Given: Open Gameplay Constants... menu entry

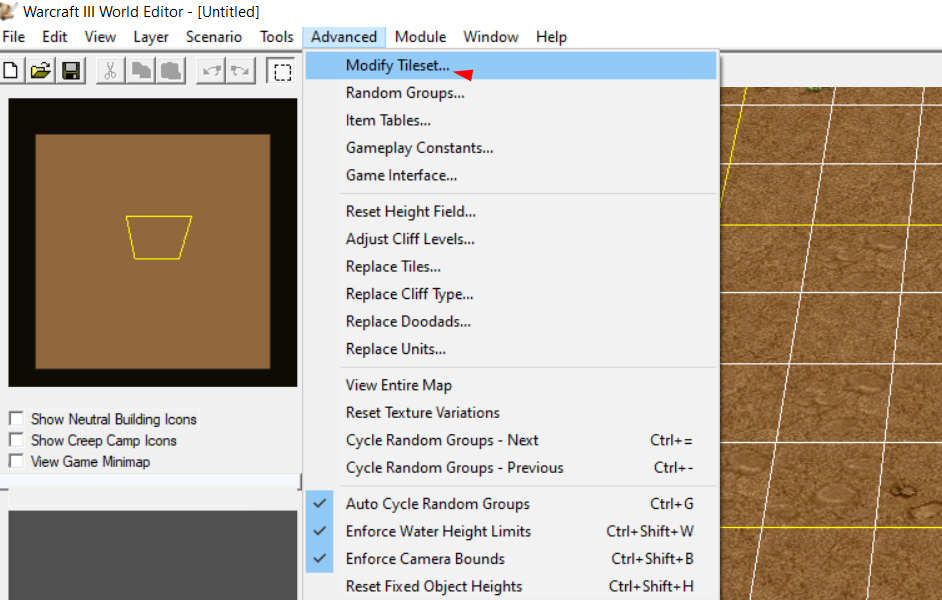Looking at the screenshot, I should coord(511,148).
